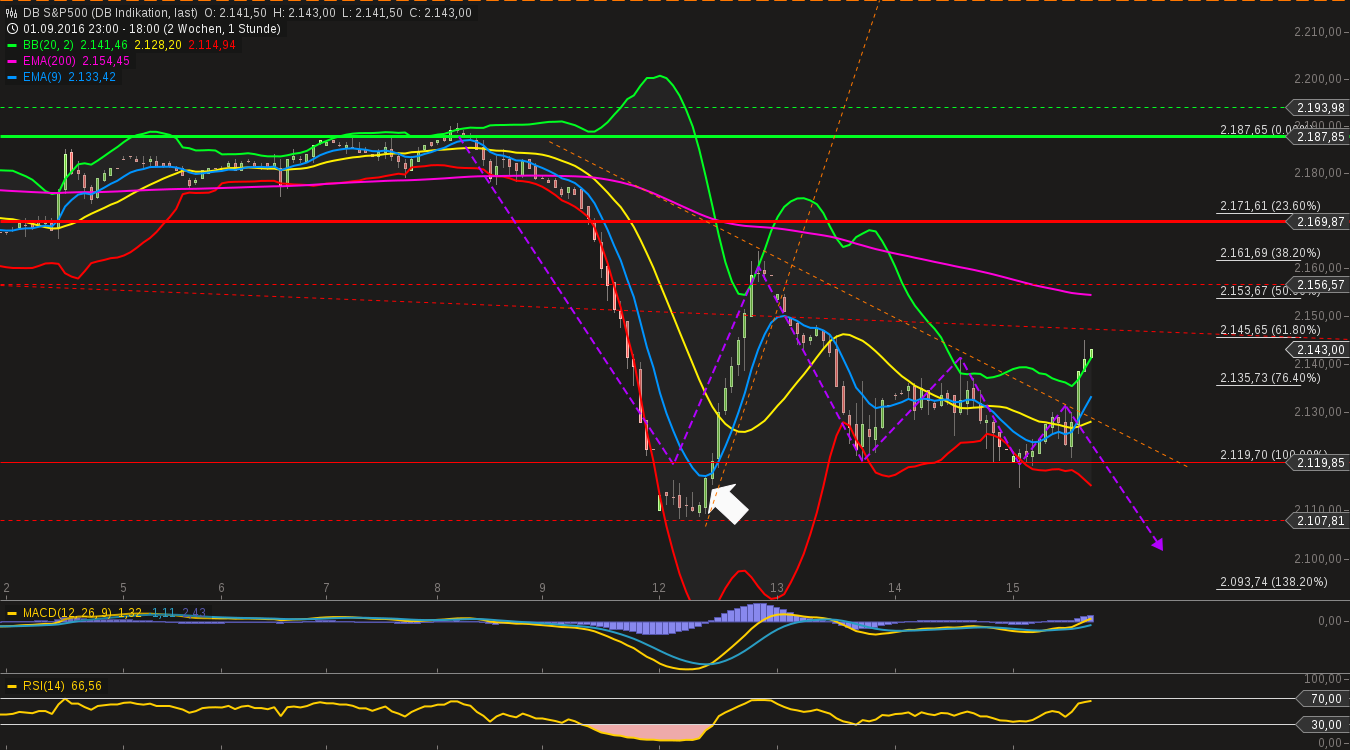The image size is (1350, 750).
Task: Click the 2.187,85 price tag on the axis
Action: coord(1315,137)
